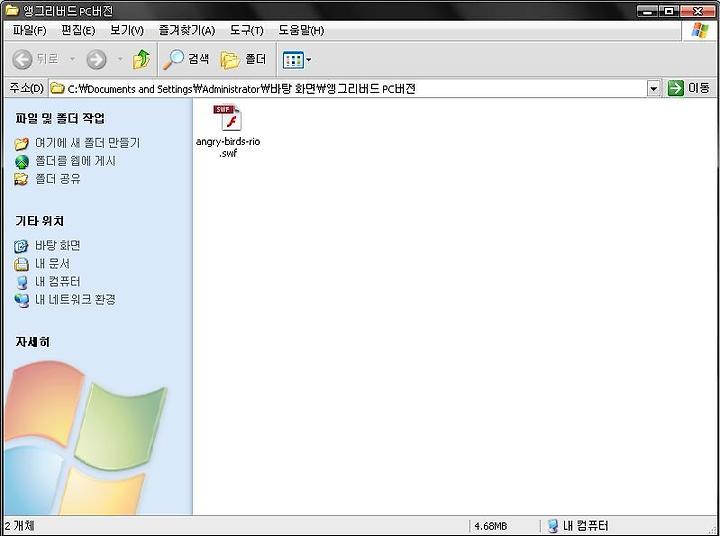Open the views icon button
This screenshot has width=720, height=536.
293,60
